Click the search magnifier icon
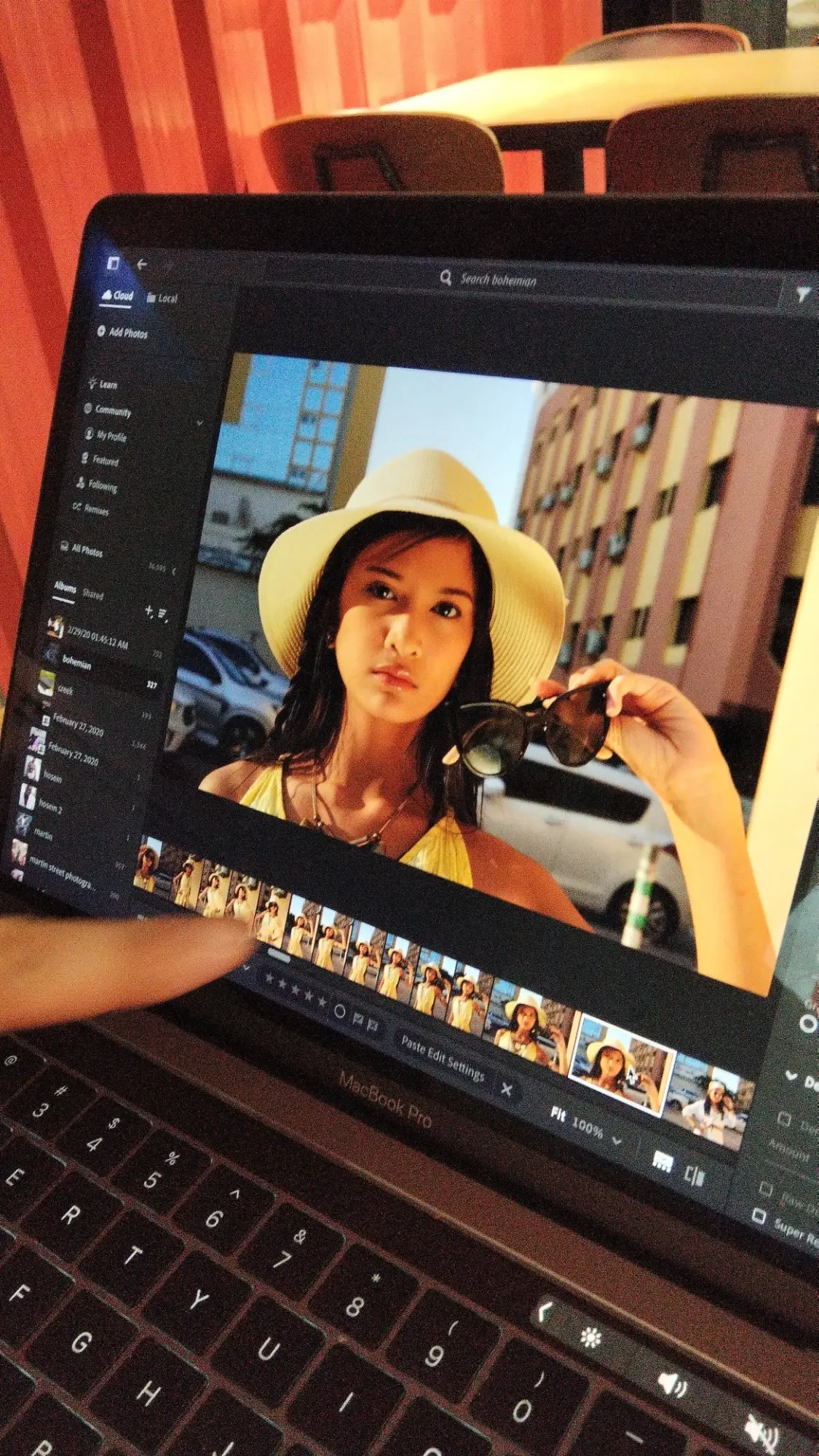Screen dimensions: 819x1456 [446, 277]
